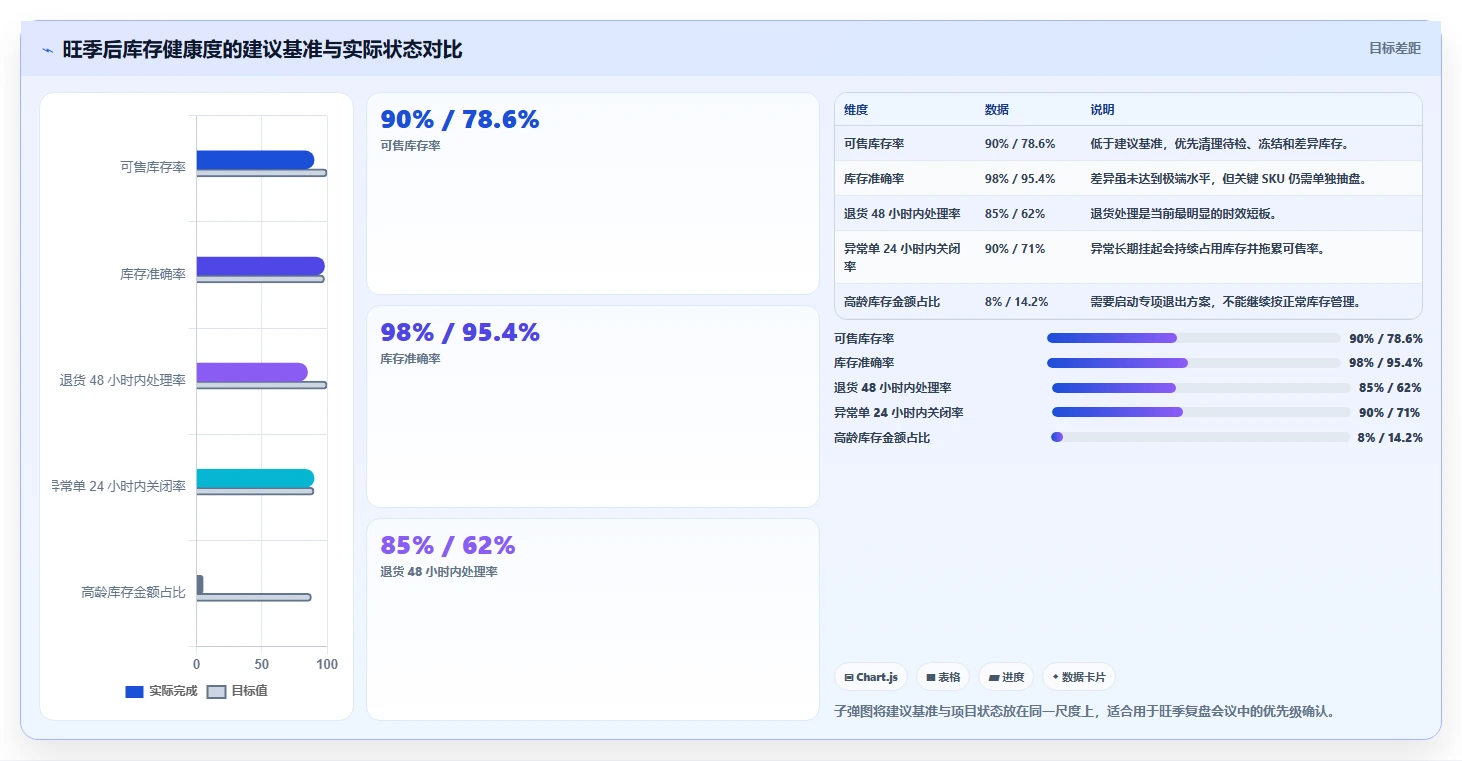This screenshot has height=761, width=1462.
Task: Click the 可售库存率 actual bar in chart
Action: click(255, 160)
